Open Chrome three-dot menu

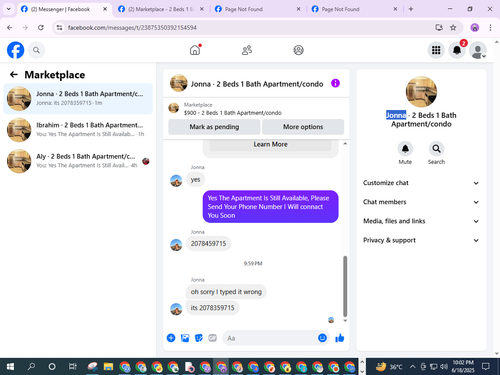point(490,28)
